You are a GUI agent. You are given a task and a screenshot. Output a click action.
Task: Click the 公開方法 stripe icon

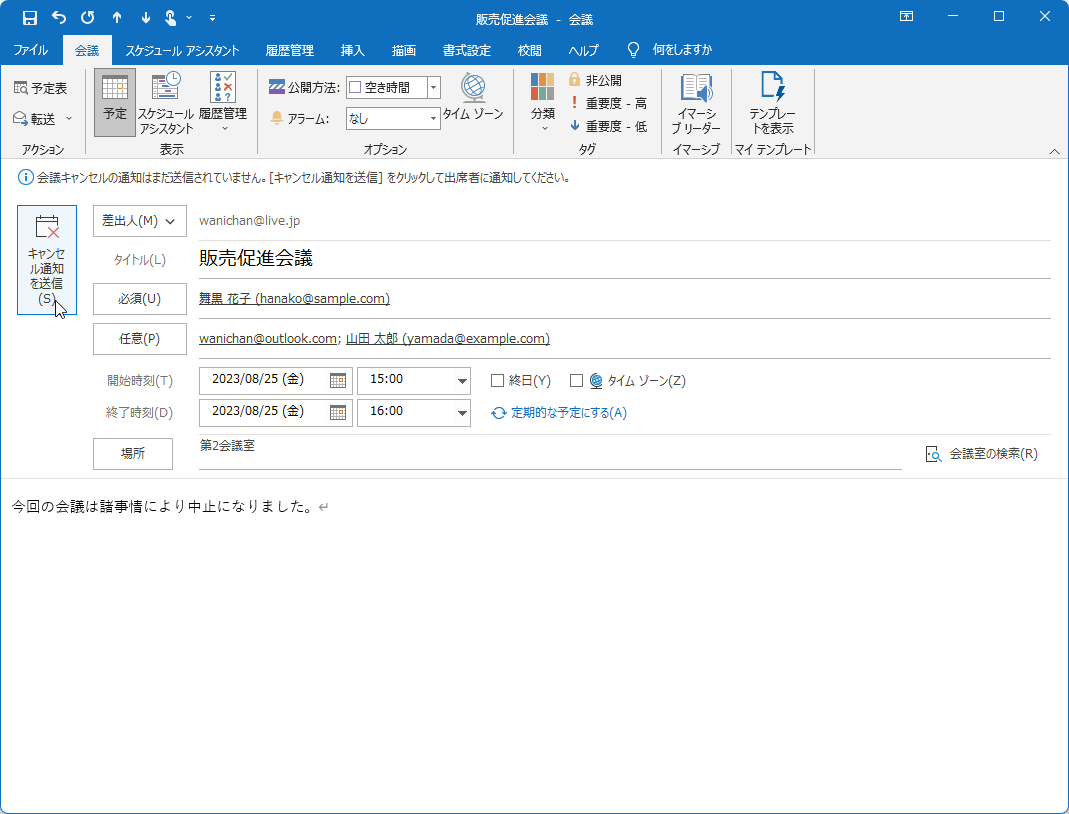point(276,87)
